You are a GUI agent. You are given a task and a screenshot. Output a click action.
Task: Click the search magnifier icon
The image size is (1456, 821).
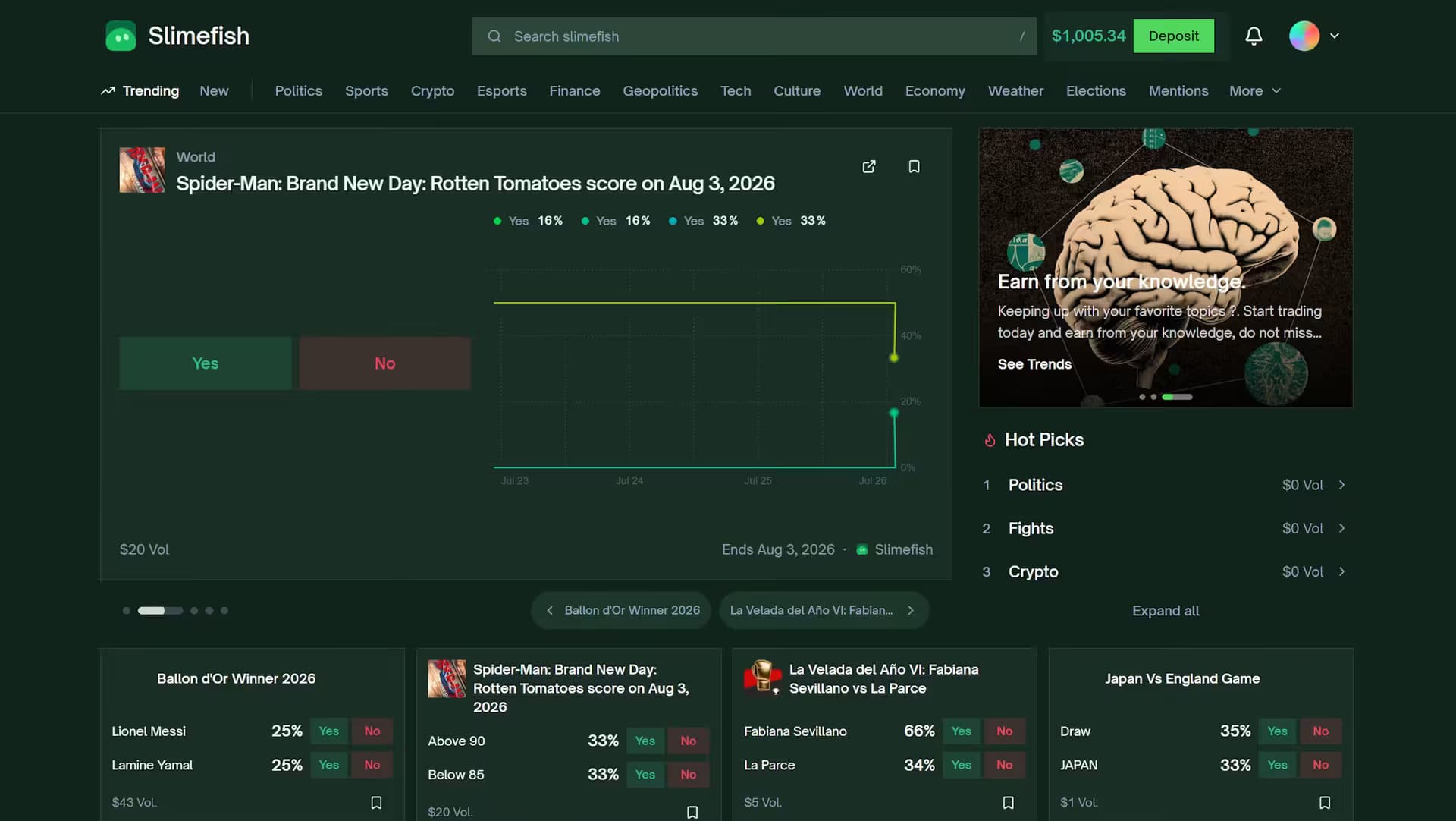point(494,36)
